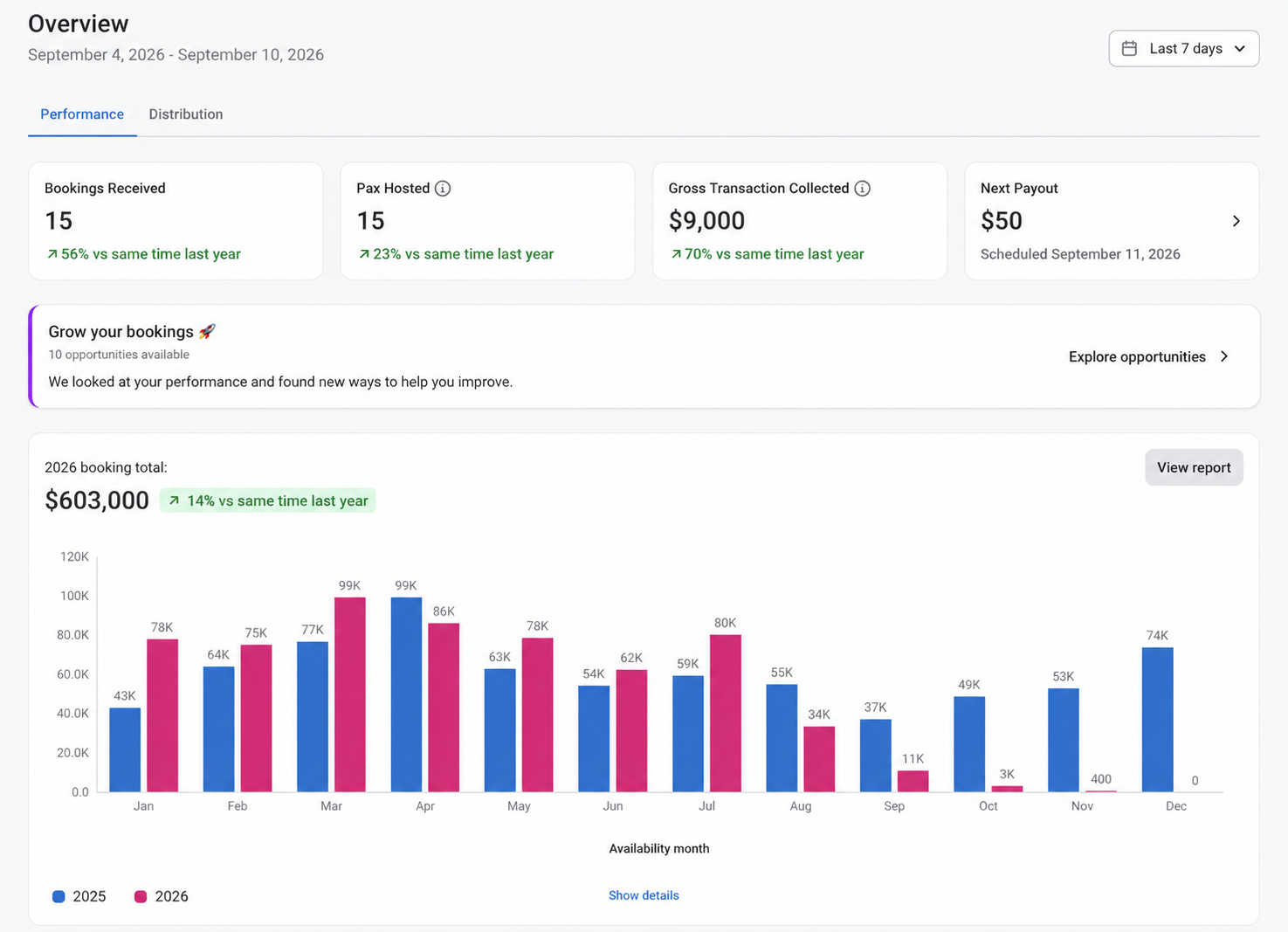
Task: Click the chevron arrow on Next Payout card
Action: [1236, 221]
